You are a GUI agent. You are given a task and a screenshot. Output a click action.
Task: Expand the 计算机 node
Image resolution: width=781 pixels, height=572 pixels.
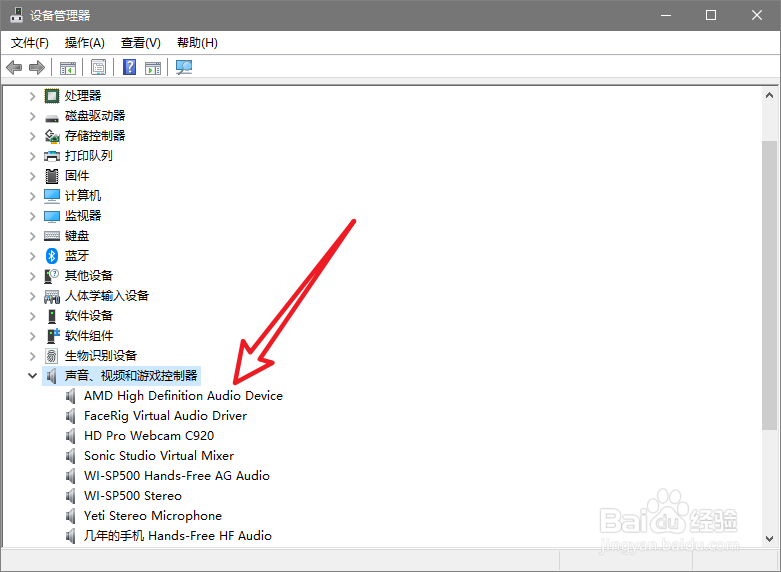pos(32,196)
